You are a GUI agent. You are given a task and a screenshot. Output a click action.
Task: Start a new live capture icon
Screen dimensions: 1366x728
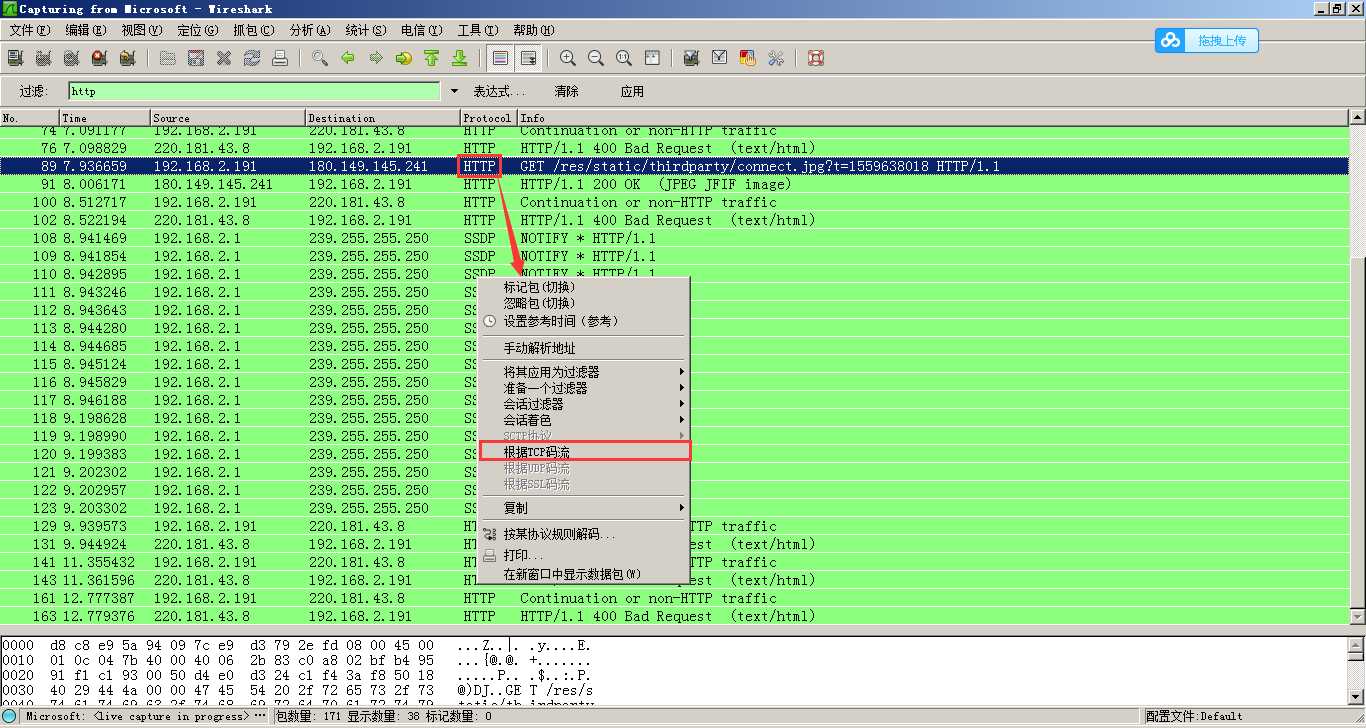point(71,58)
